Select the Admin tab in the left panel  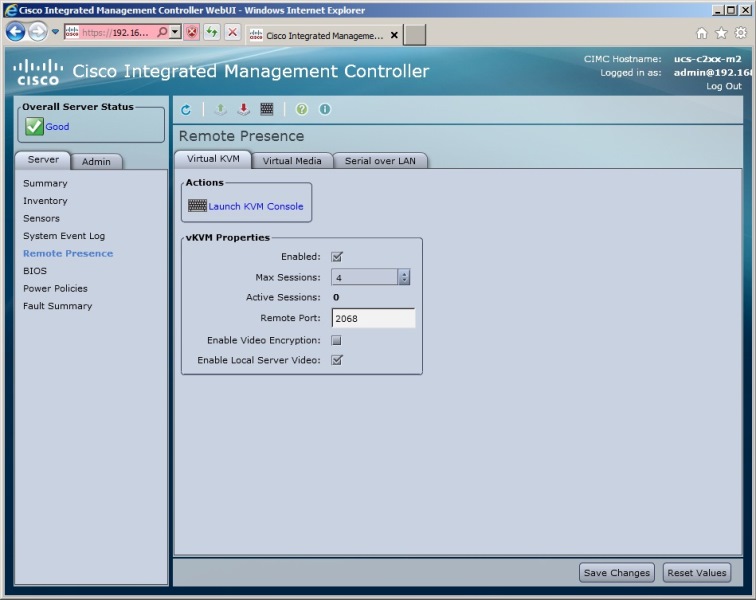(x=96, y=162)
